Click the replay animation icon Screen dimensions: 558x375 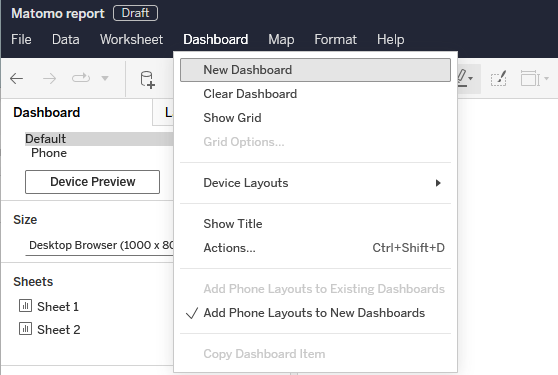[81, 78]
